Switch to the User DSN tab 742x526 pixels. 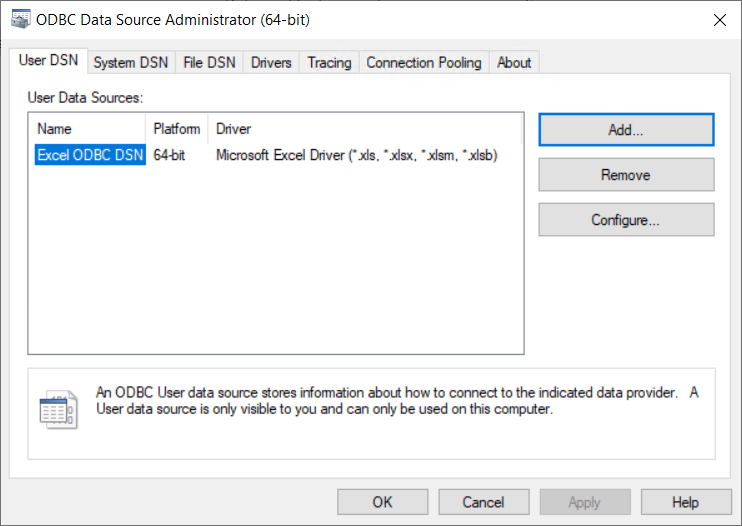point(48,61)
